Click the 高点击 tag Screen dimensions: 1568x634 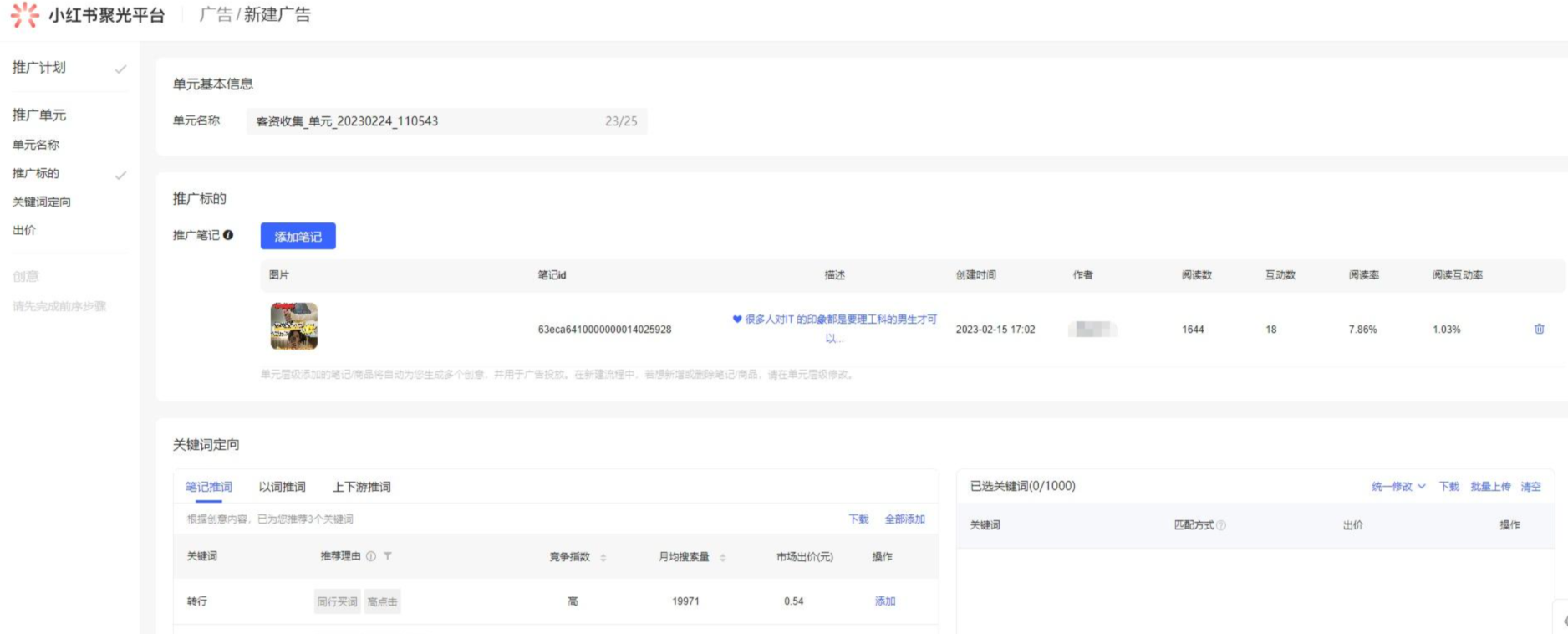point(383,601)
